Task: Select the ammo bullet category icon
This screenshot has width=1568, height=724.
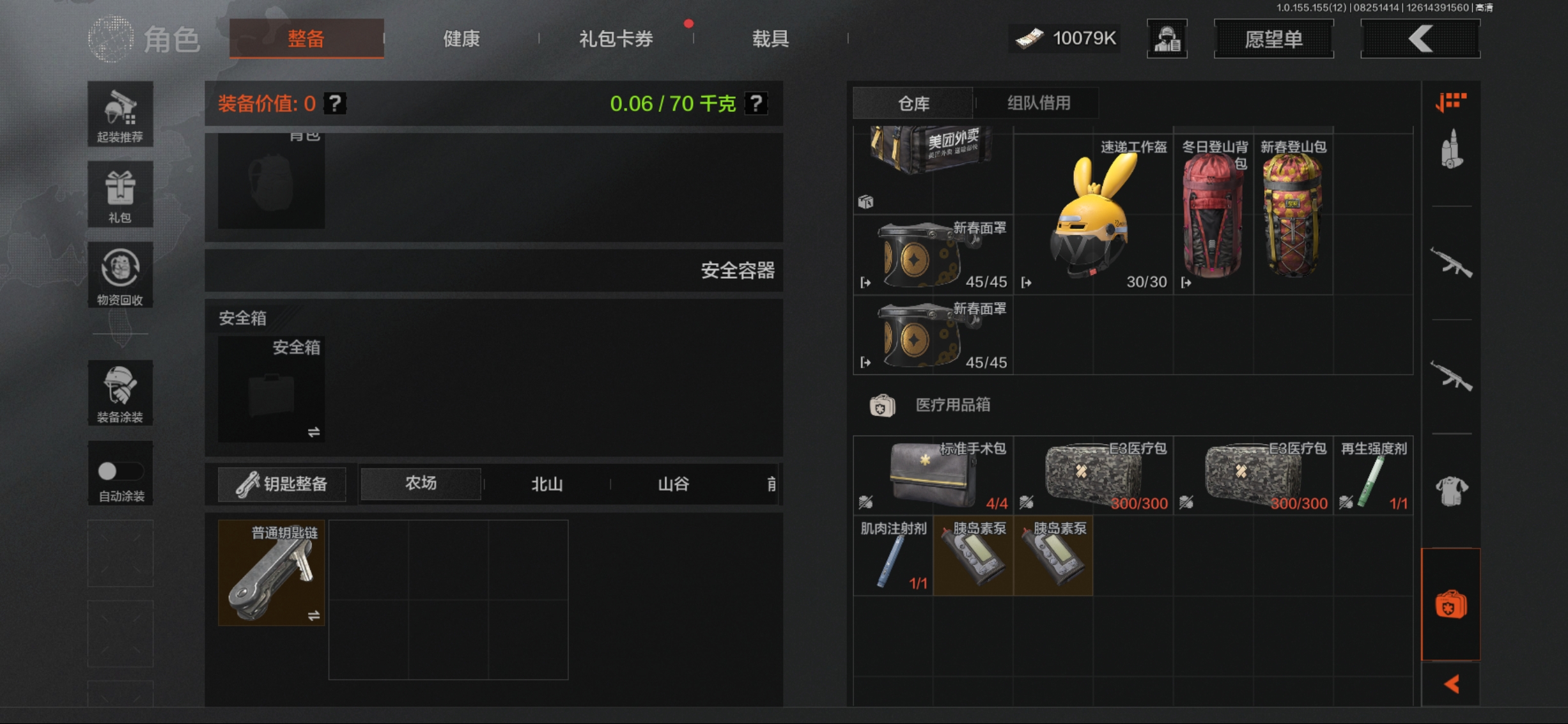Action: [x=1450, y=150]
